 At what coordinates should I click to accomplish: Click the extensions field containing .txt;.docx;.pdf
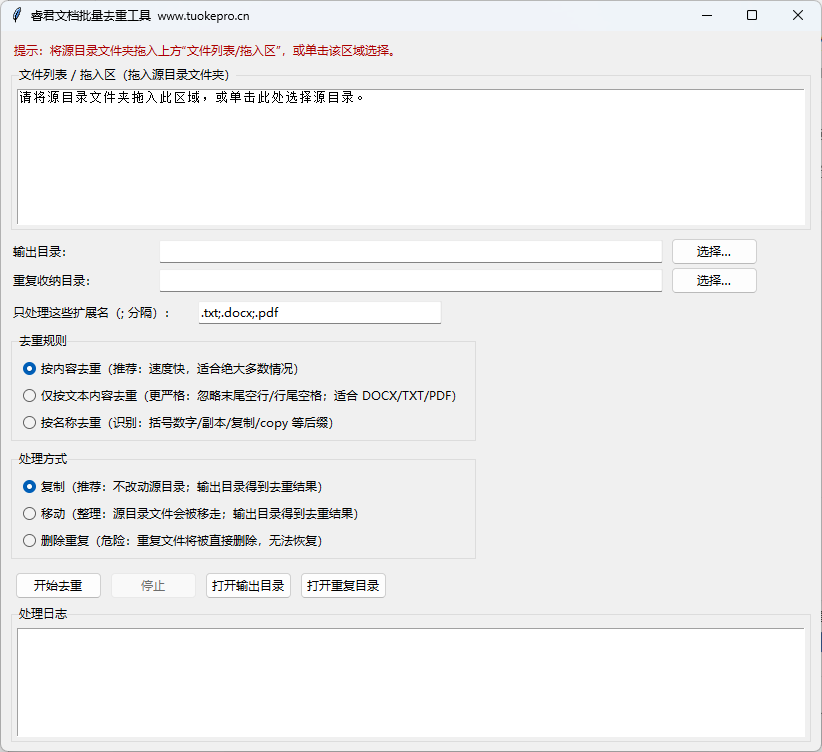coord(319,313)
